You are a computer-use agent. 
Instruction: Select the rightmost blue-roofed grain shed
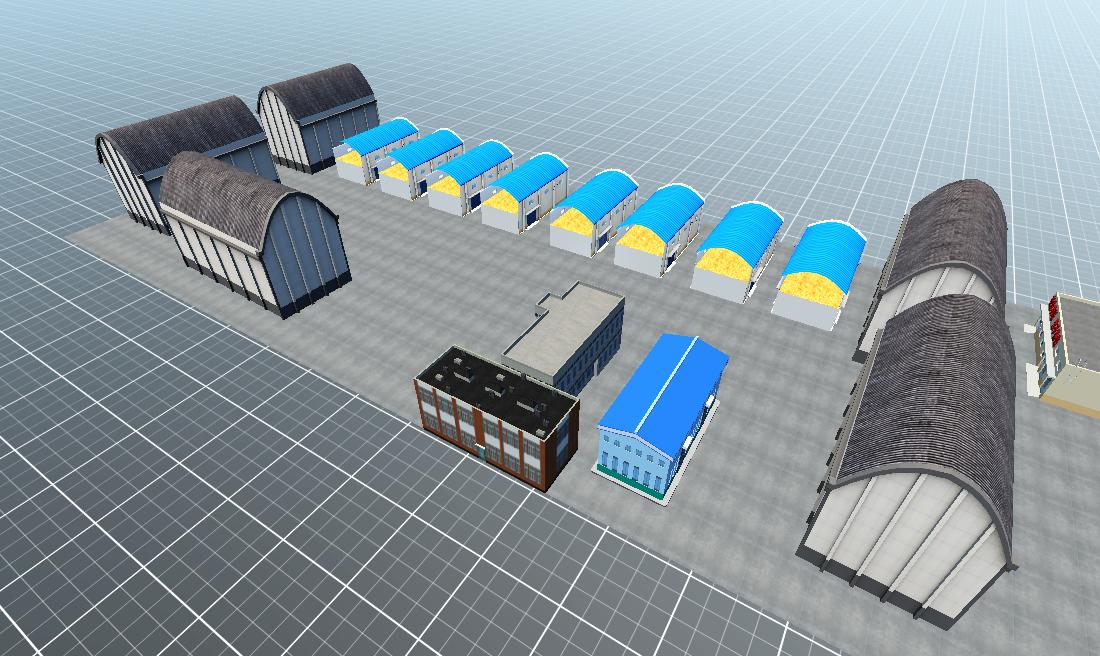(821, 270)
